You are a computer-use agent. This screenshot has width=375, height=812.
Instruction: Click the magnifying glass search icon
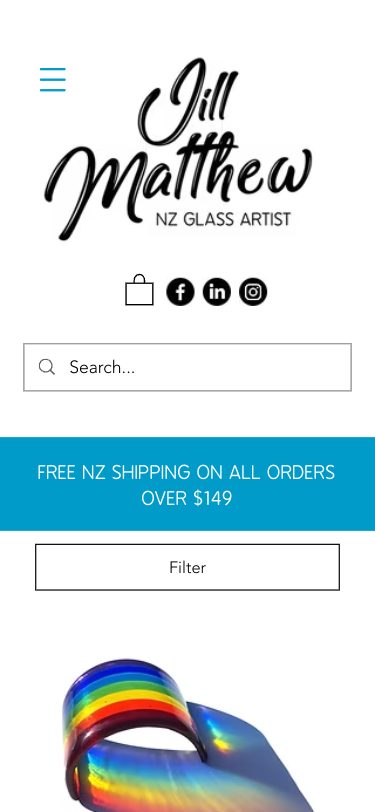point(47,367)
